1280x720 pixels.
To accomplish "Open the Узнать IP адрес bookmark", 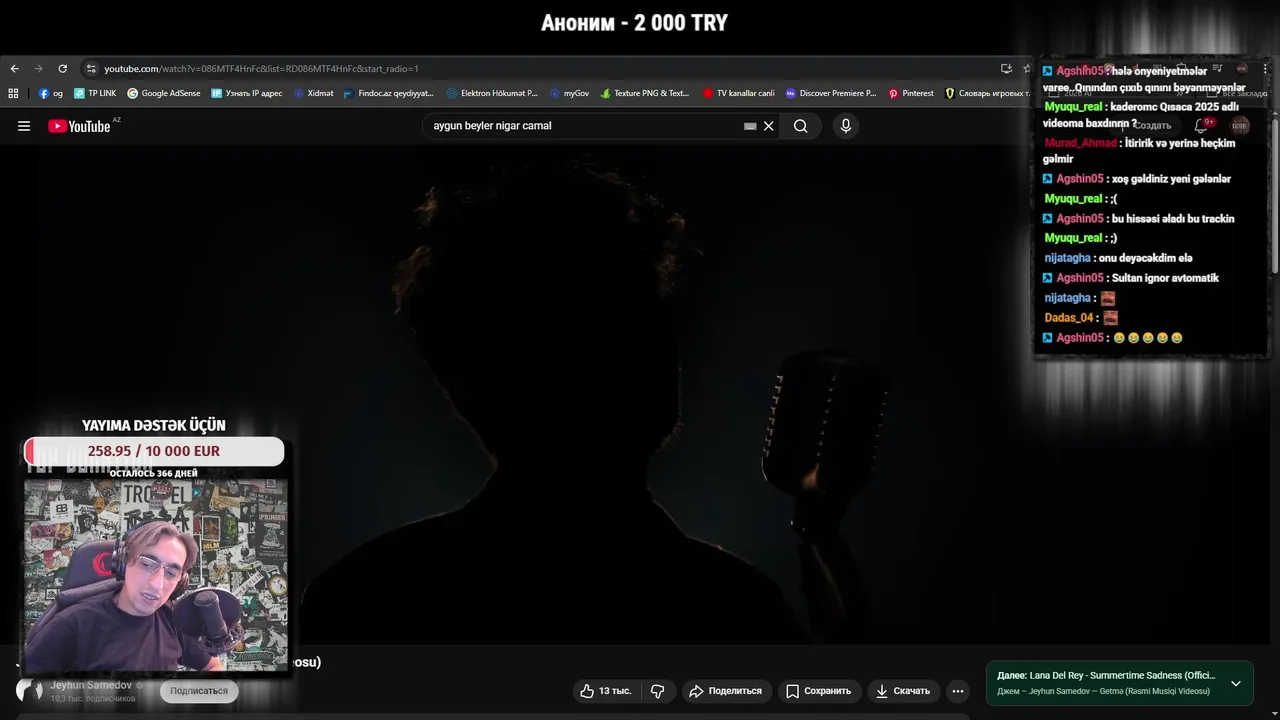I will 246,93.
